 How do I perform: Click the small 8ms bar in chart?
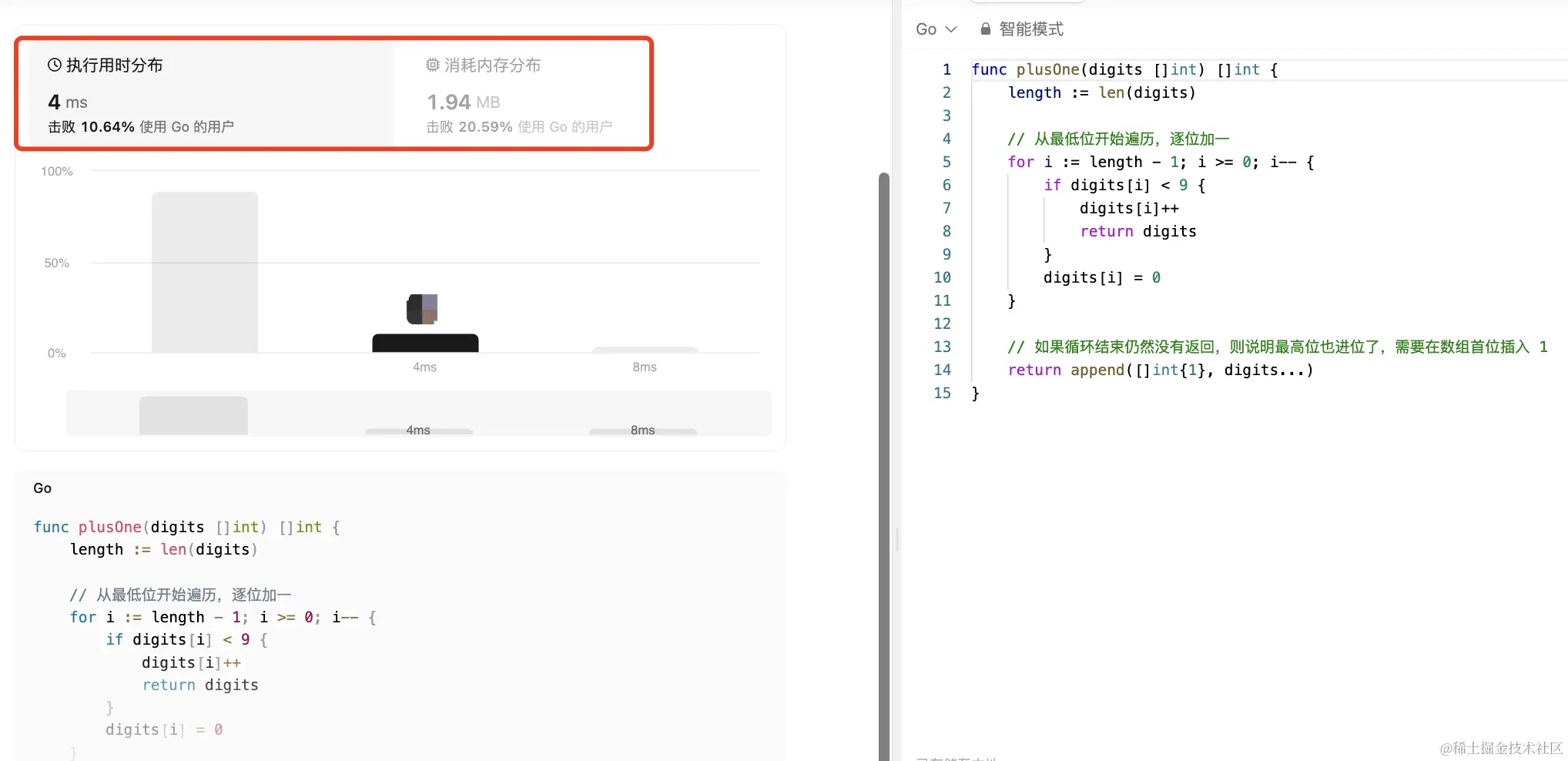(x=645, y=350)
